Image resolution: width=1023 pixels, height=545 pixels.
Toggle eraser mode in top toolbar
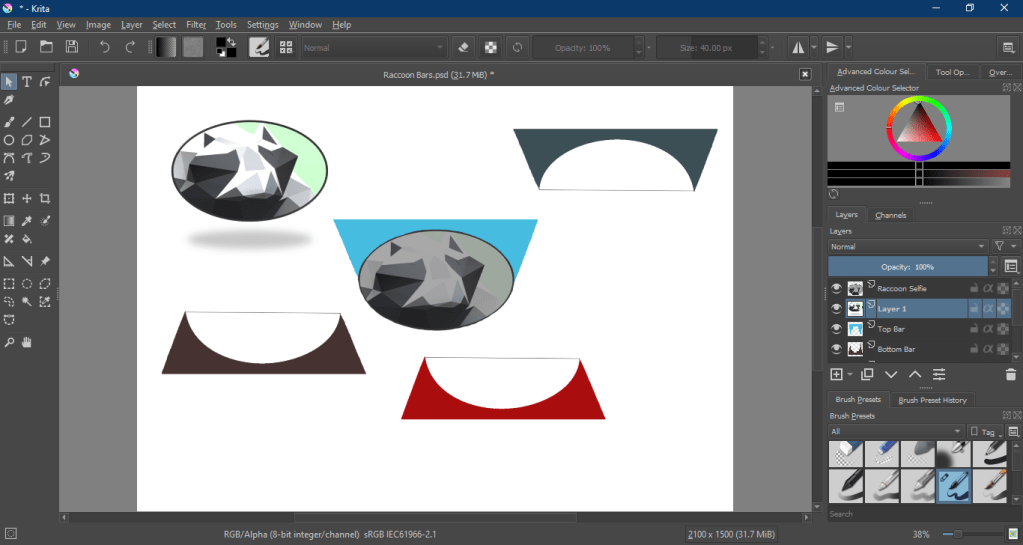click(463, 47)
